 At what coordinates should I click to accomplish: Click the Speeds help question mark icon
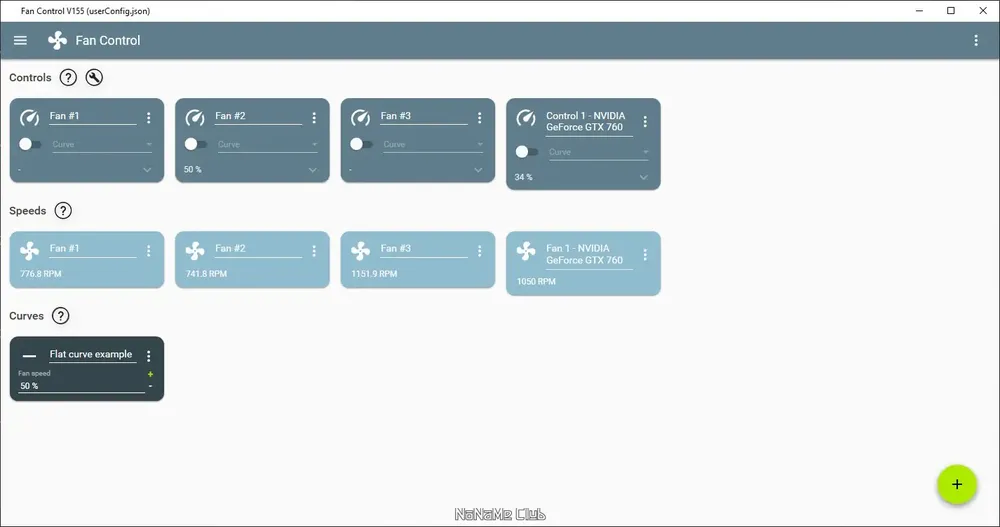(63, 211)
